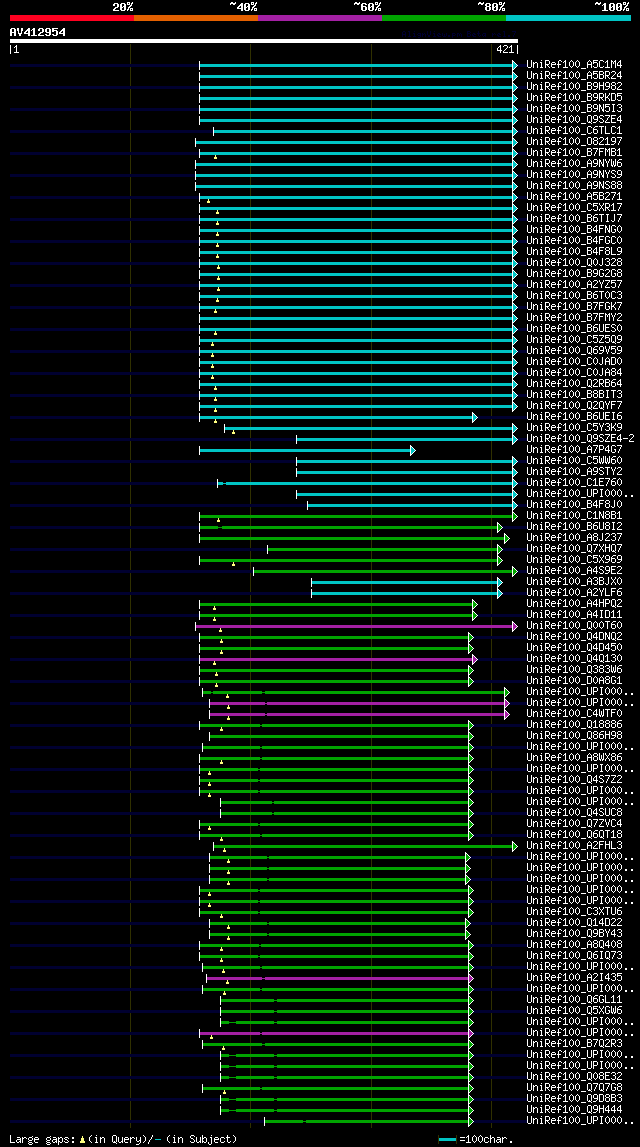Select the UniRef100_C0JAD0 label
Image resolution: width=640 pixels, height=1147 pixels.
point(574,361)
